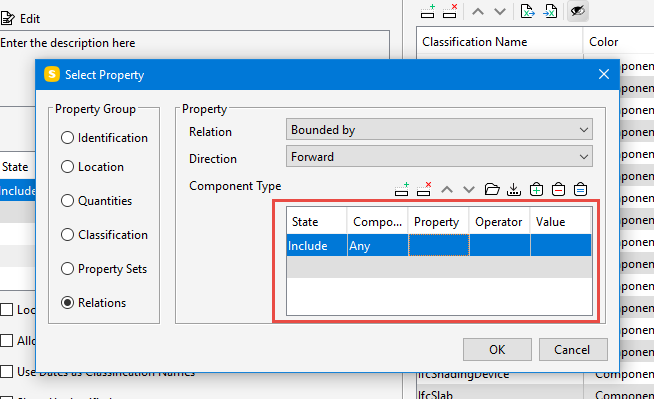Export classifications to Excel
The height and width of the screenshot is (399, 654).
[528, 11]
